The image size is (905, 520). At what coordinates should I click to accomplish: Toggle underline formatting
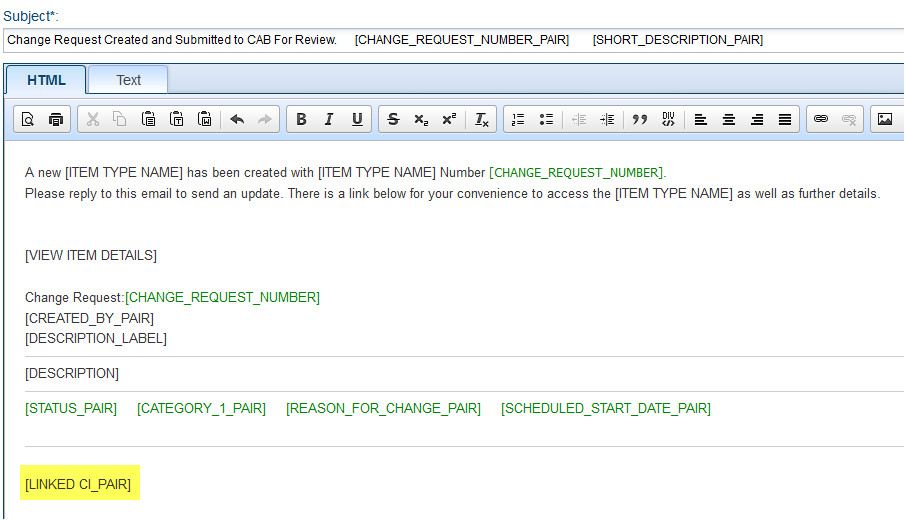click(357, 119)
